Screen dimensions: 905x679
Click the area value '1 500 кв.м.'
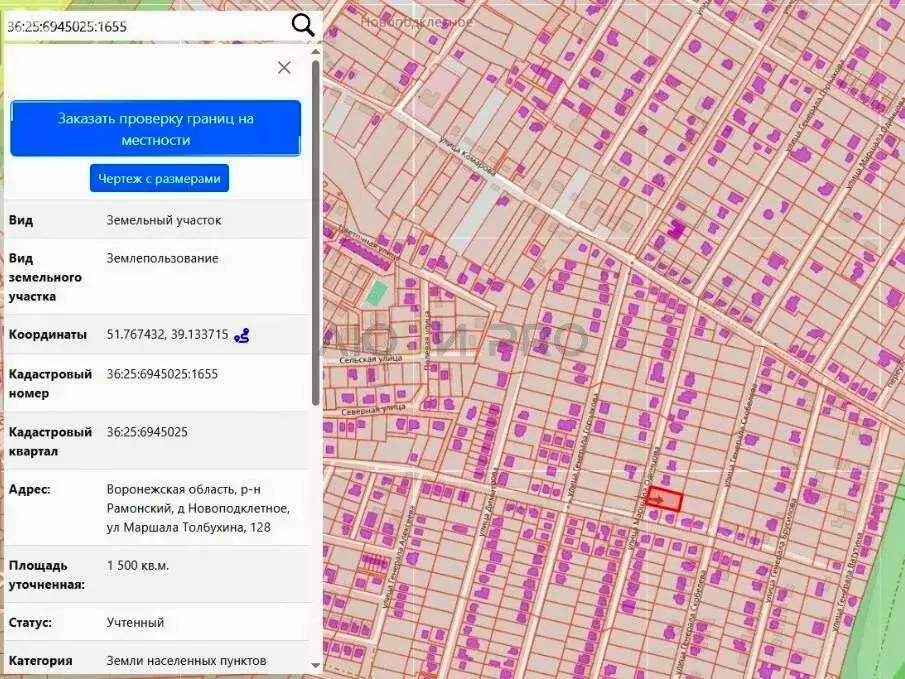click(x=138, y=565)
